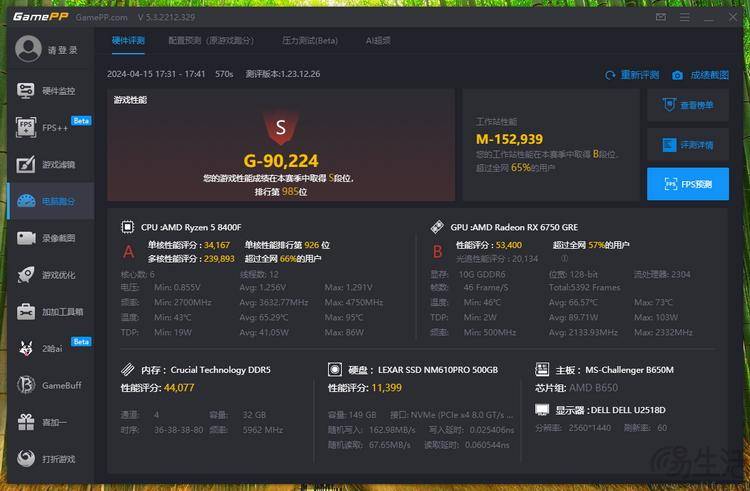Switch to the AI超频 tab

(x=378, y=41)
